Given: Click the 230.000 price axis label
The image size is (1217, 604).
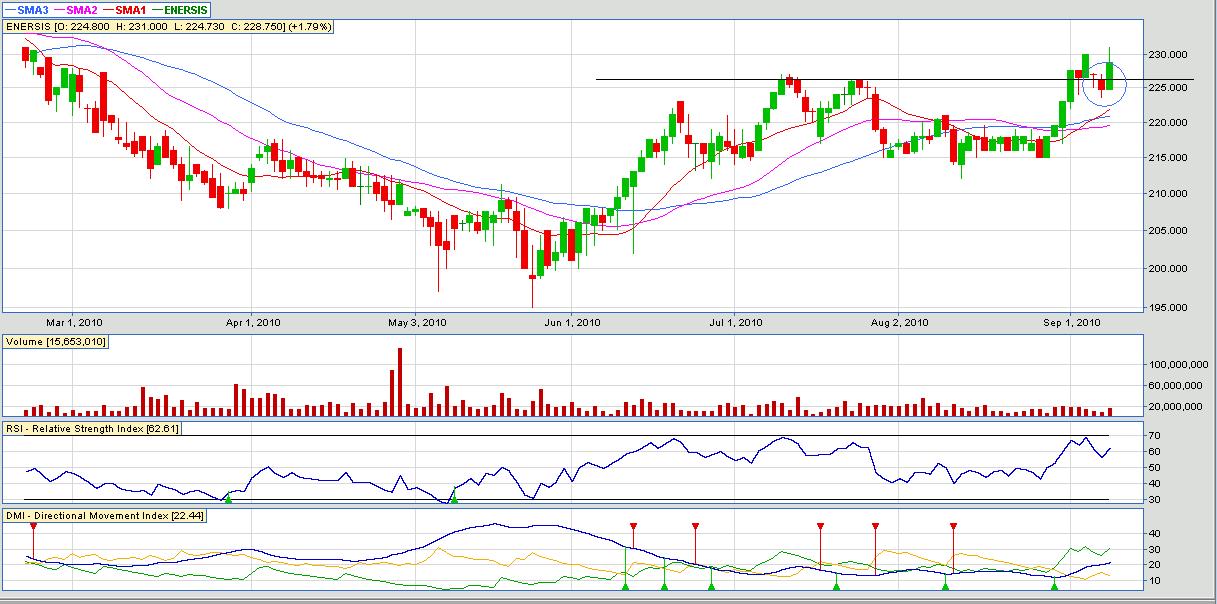Looking at the screenshot, I should (x=1166, y=54).
